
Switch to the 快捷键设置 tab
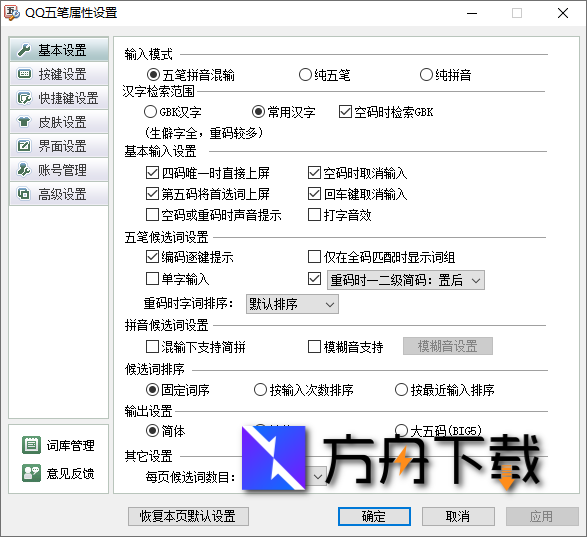click(59, 98)
